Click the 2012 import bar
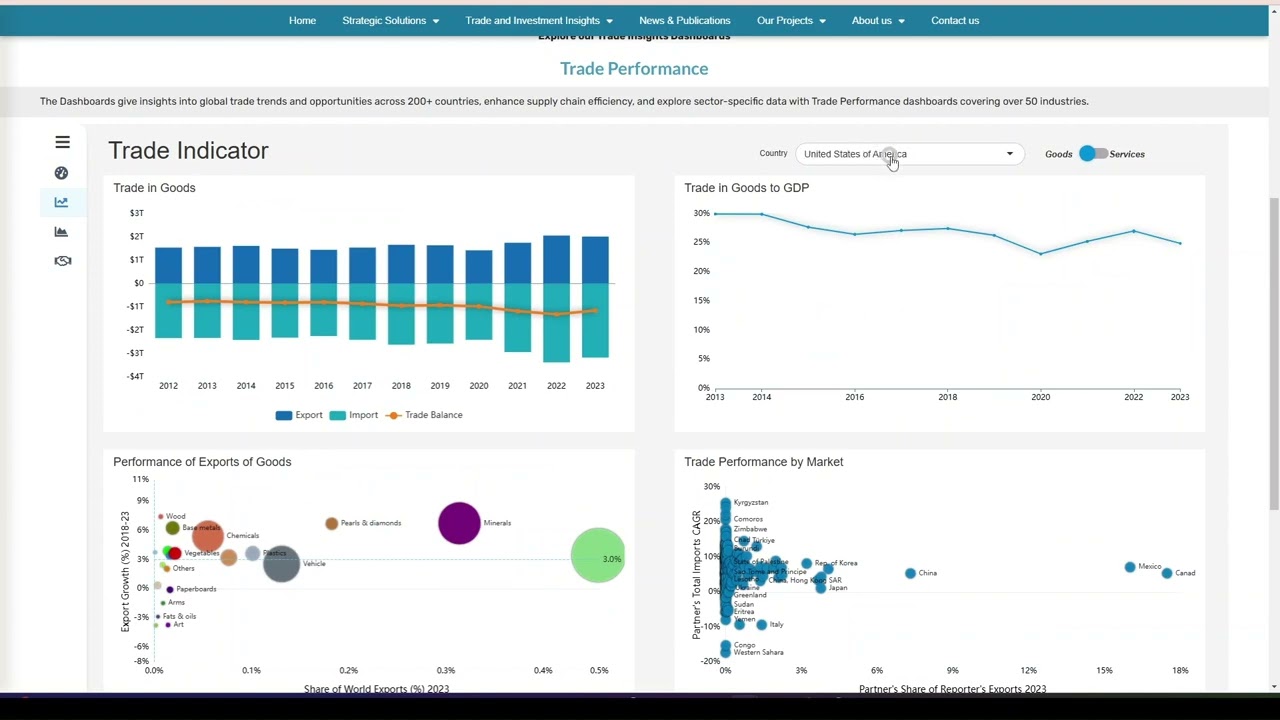This screenshot has width=1280, height=720. [168, 310]
